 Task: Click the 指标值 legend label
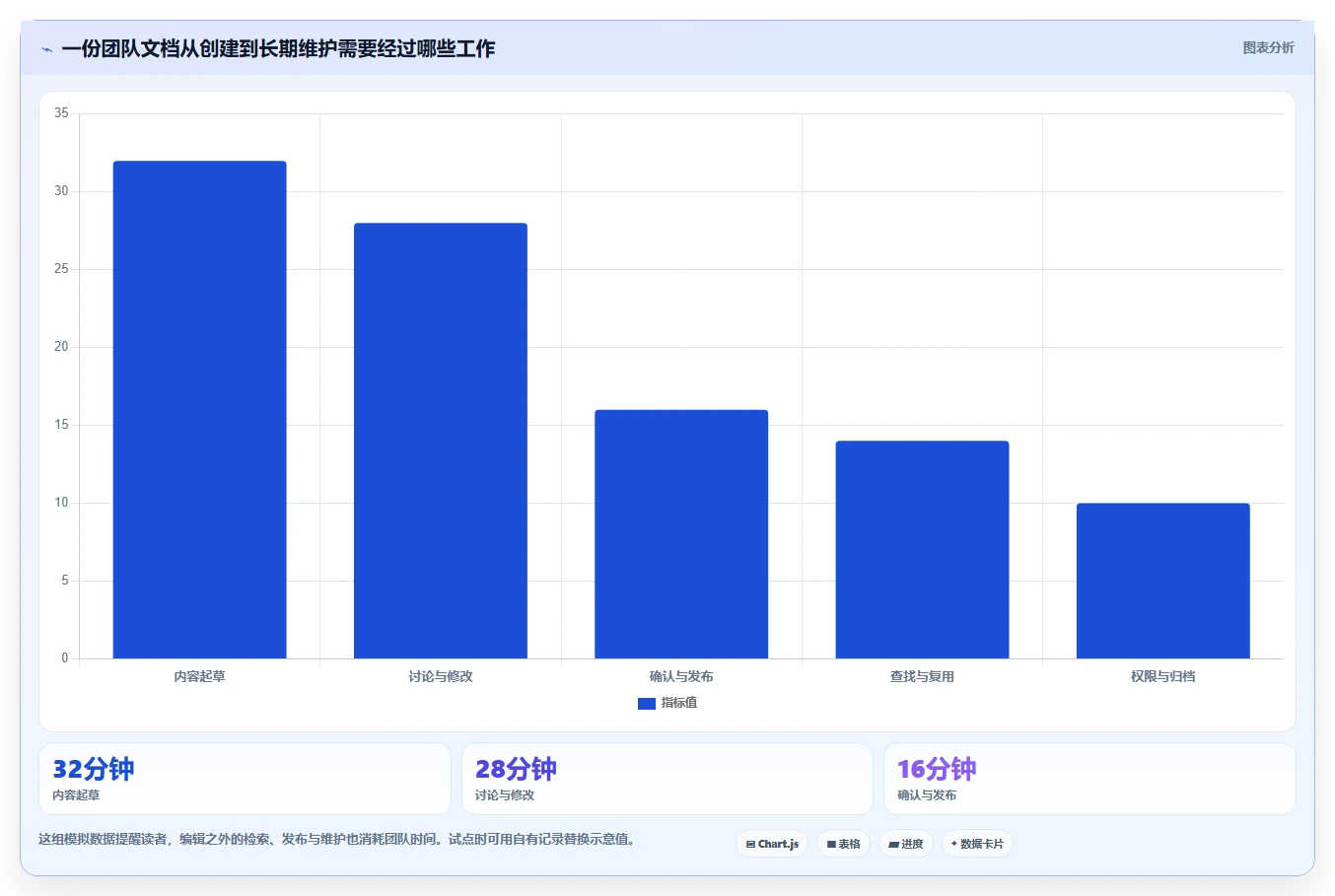tap(679, 703)
